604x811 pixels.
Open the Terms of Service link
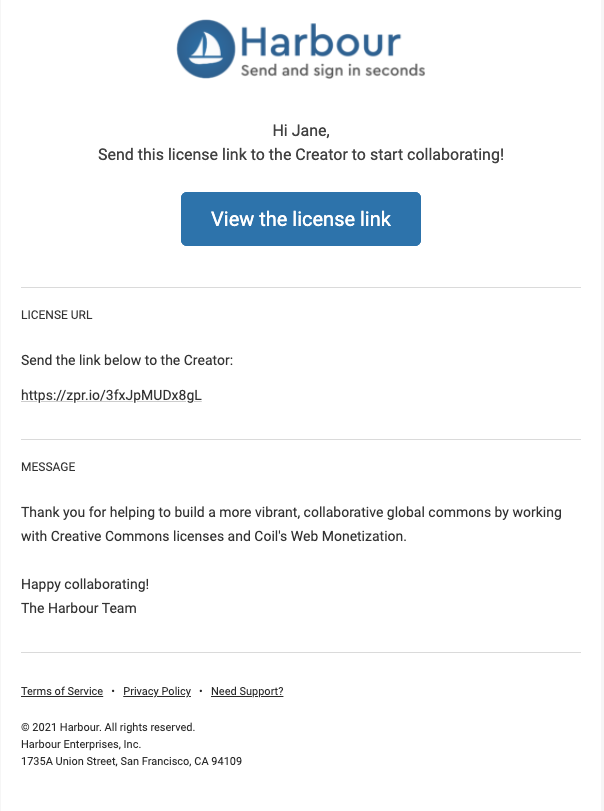coord(62,692)
